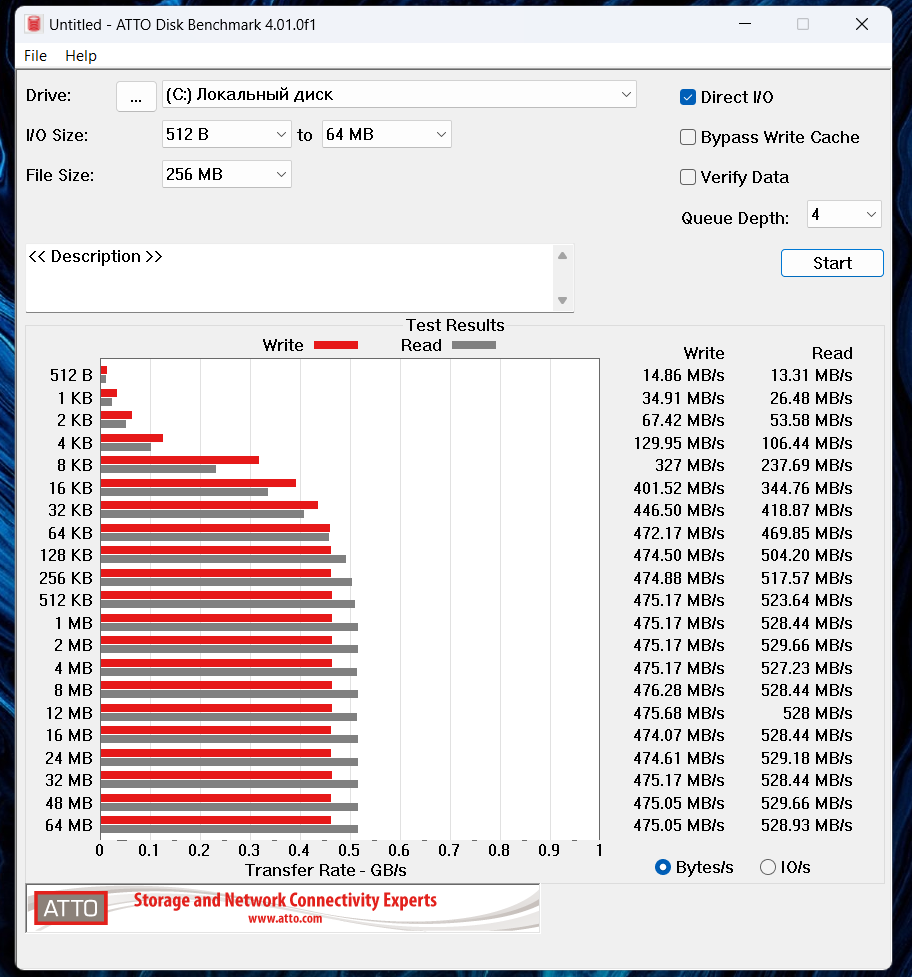
Task: Click the gray 128 KB read bar
Action: (223, 560)
